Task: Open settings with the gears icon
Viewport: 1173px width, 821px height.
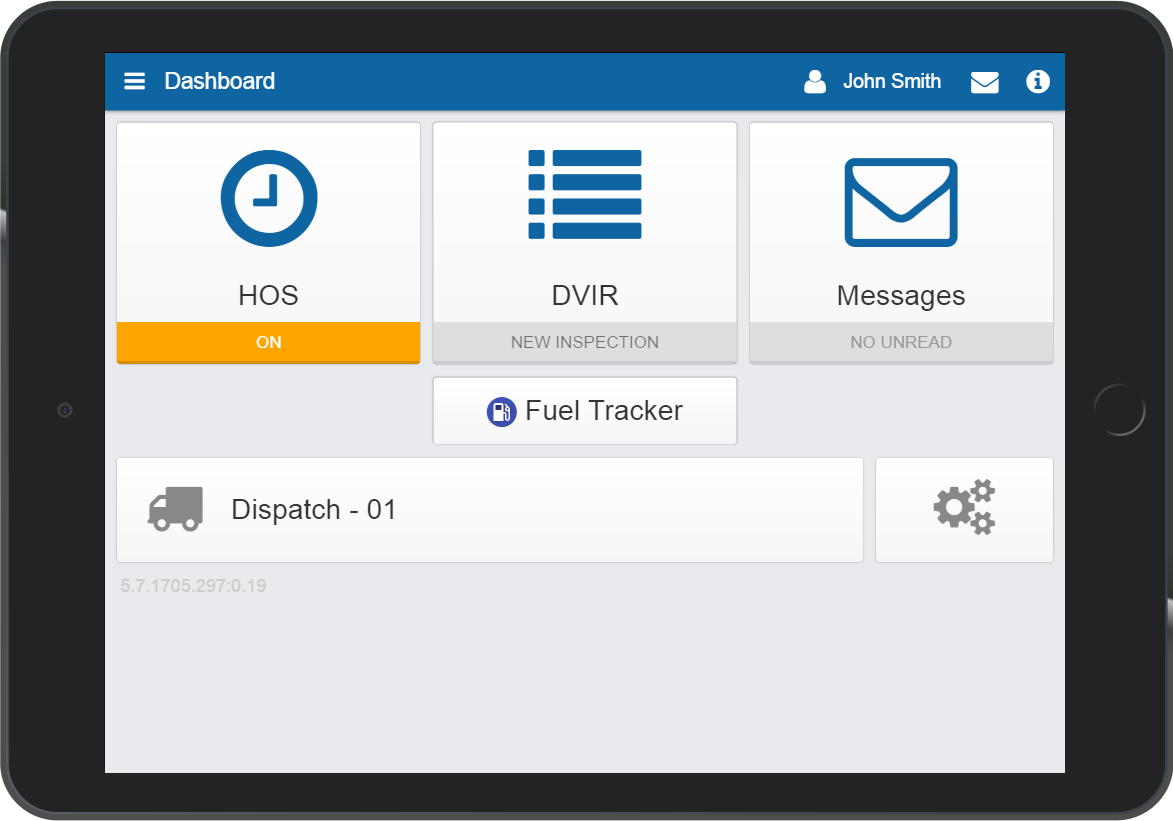Action: [963, 508]
